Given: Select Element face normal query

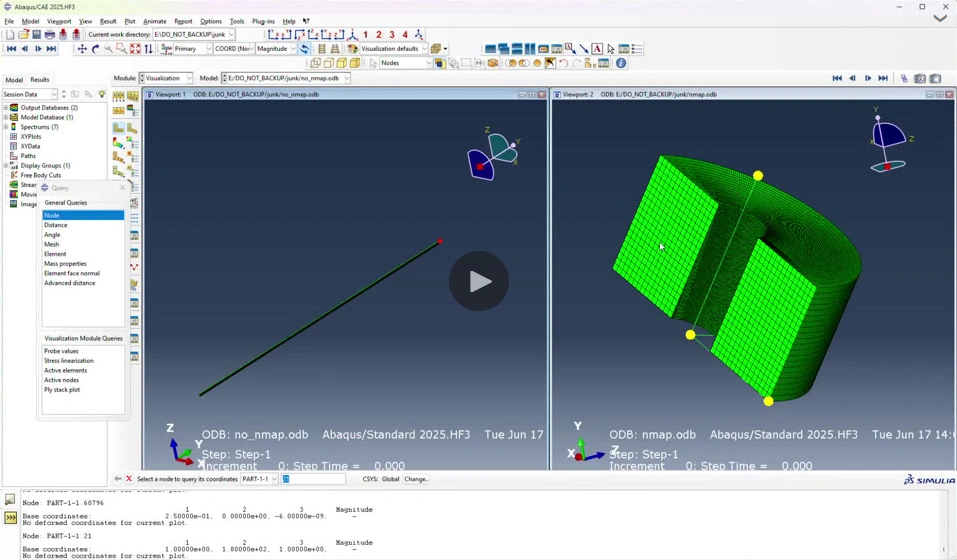Looking at the screenshot, I should click(x=83, y=274).
